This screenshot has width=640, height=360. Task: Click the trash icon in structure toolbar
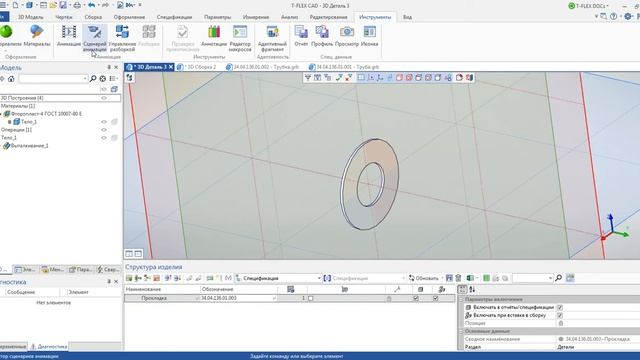458,278
